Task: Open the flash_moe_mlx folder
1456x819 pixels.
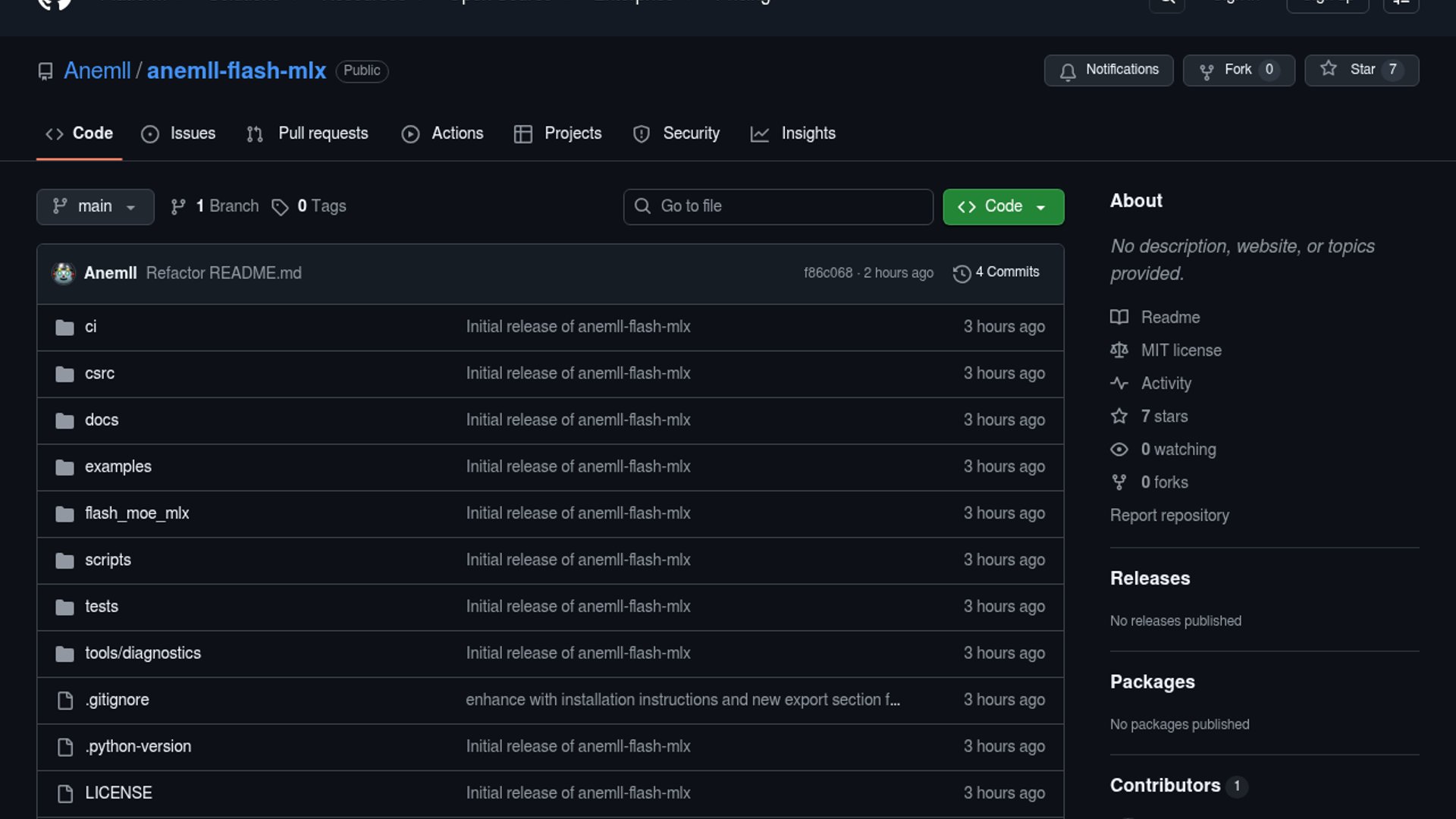Action: coord(136,513)
